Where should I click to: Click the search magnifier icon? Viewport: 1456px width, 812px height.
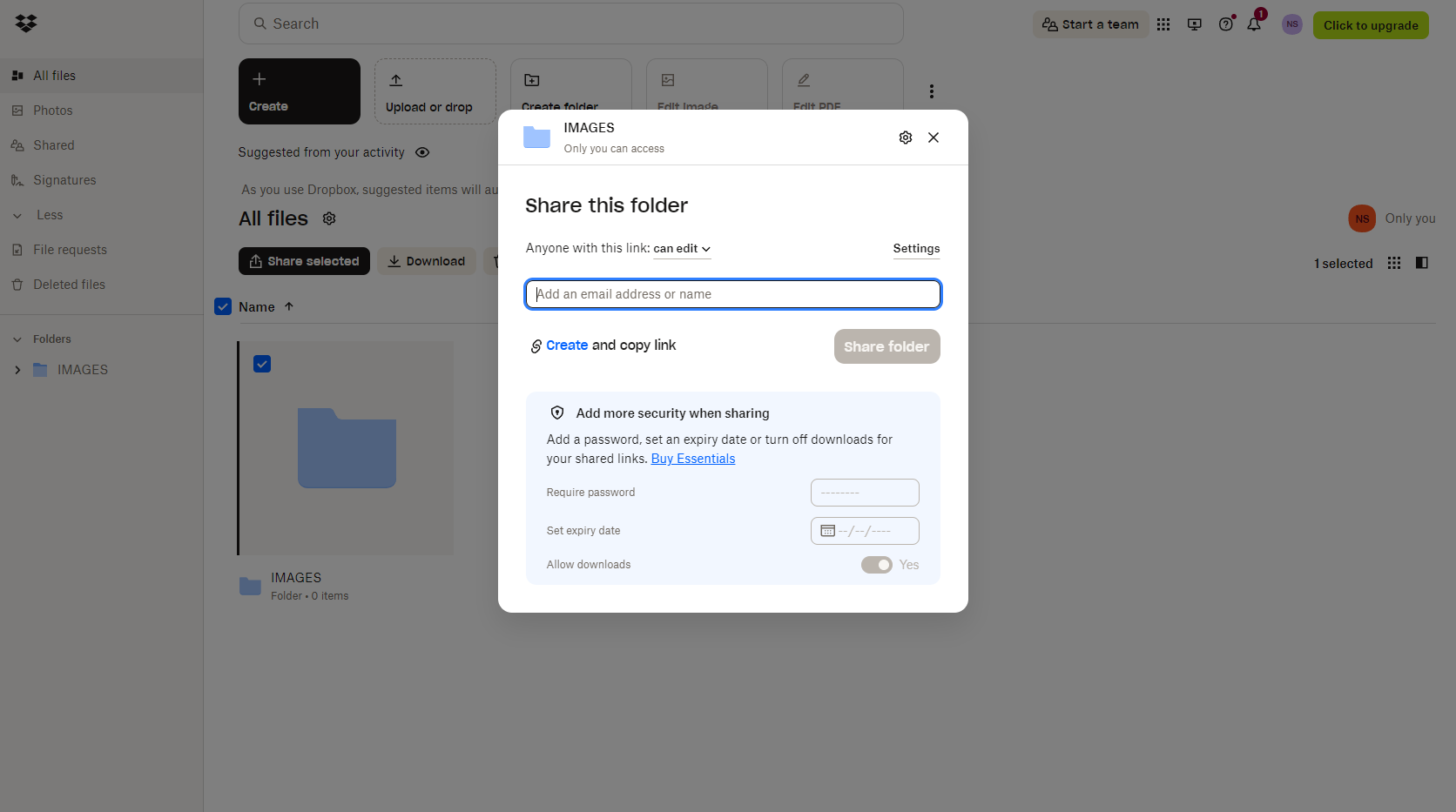pyautogui.click(x=260, y=23)
